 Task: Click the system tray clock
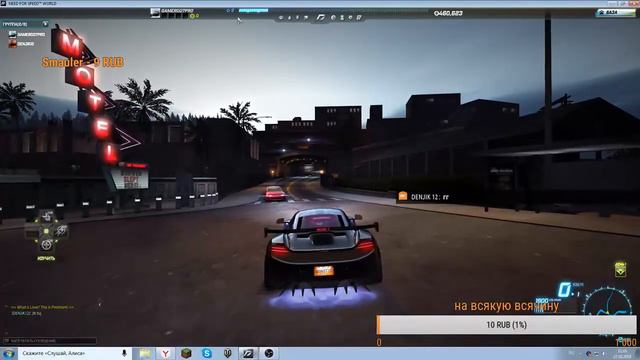point(622,353)
